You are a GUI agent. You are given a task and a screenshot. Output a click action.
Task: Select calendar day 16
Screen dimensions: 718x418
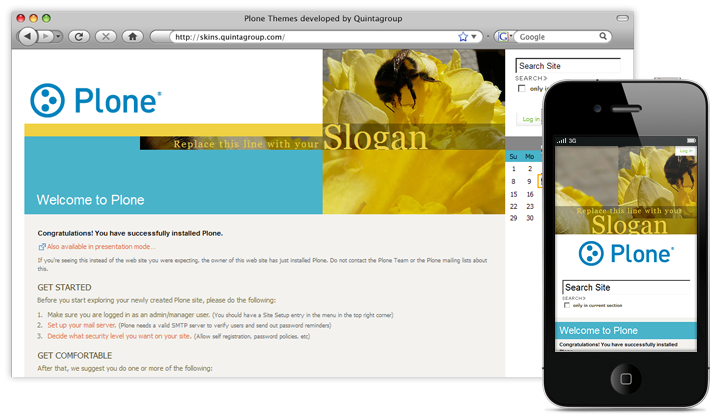530,194
